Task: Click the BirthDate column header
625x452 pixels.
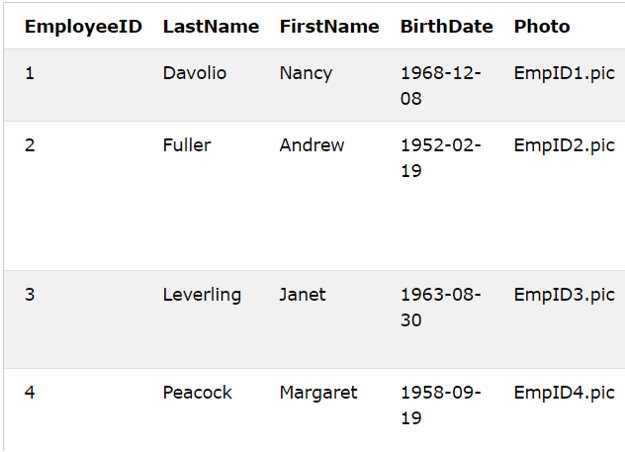Action: [x=446, y=27]
